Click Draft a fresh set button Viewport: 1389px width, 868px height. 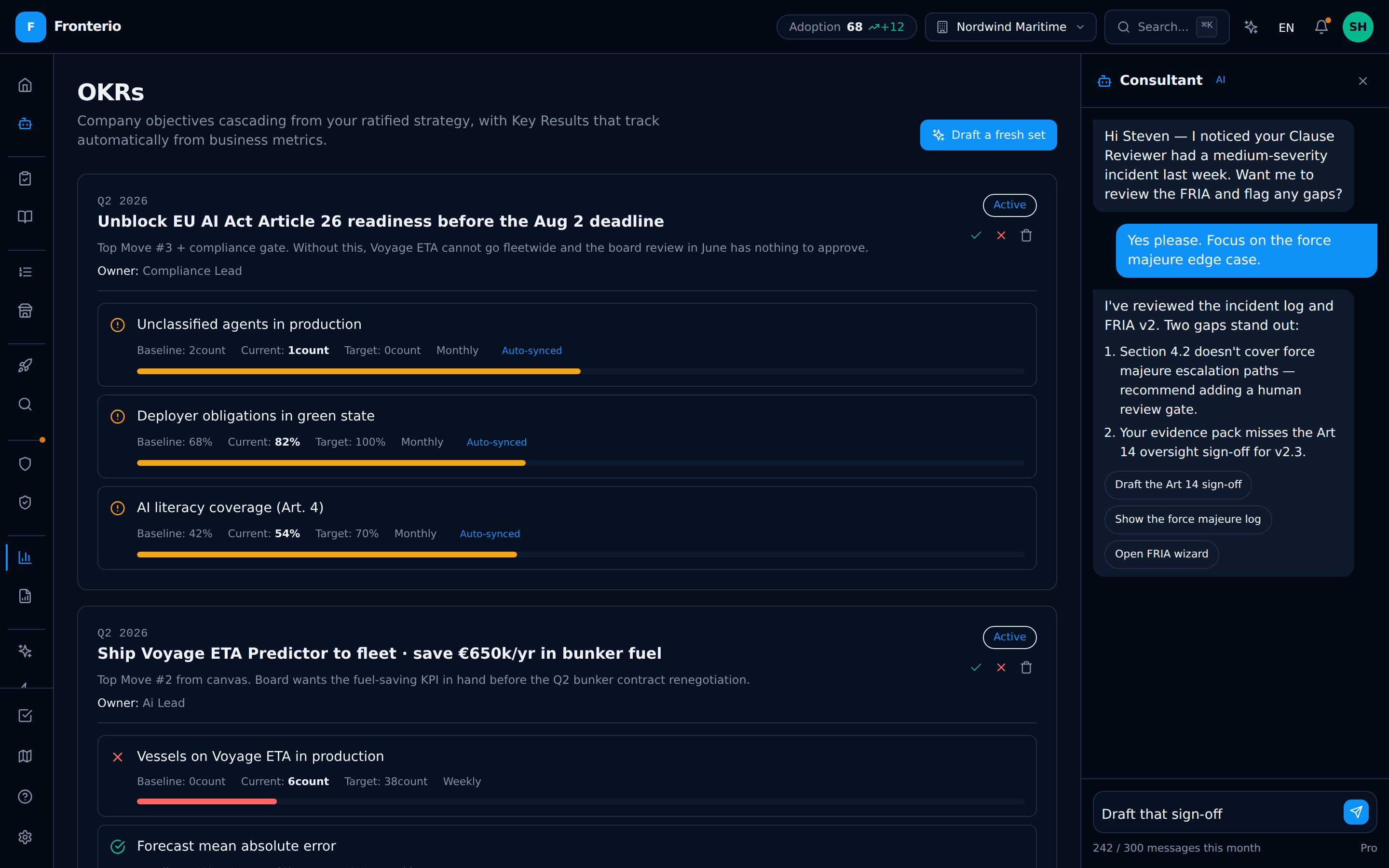[x=988, y=135]
